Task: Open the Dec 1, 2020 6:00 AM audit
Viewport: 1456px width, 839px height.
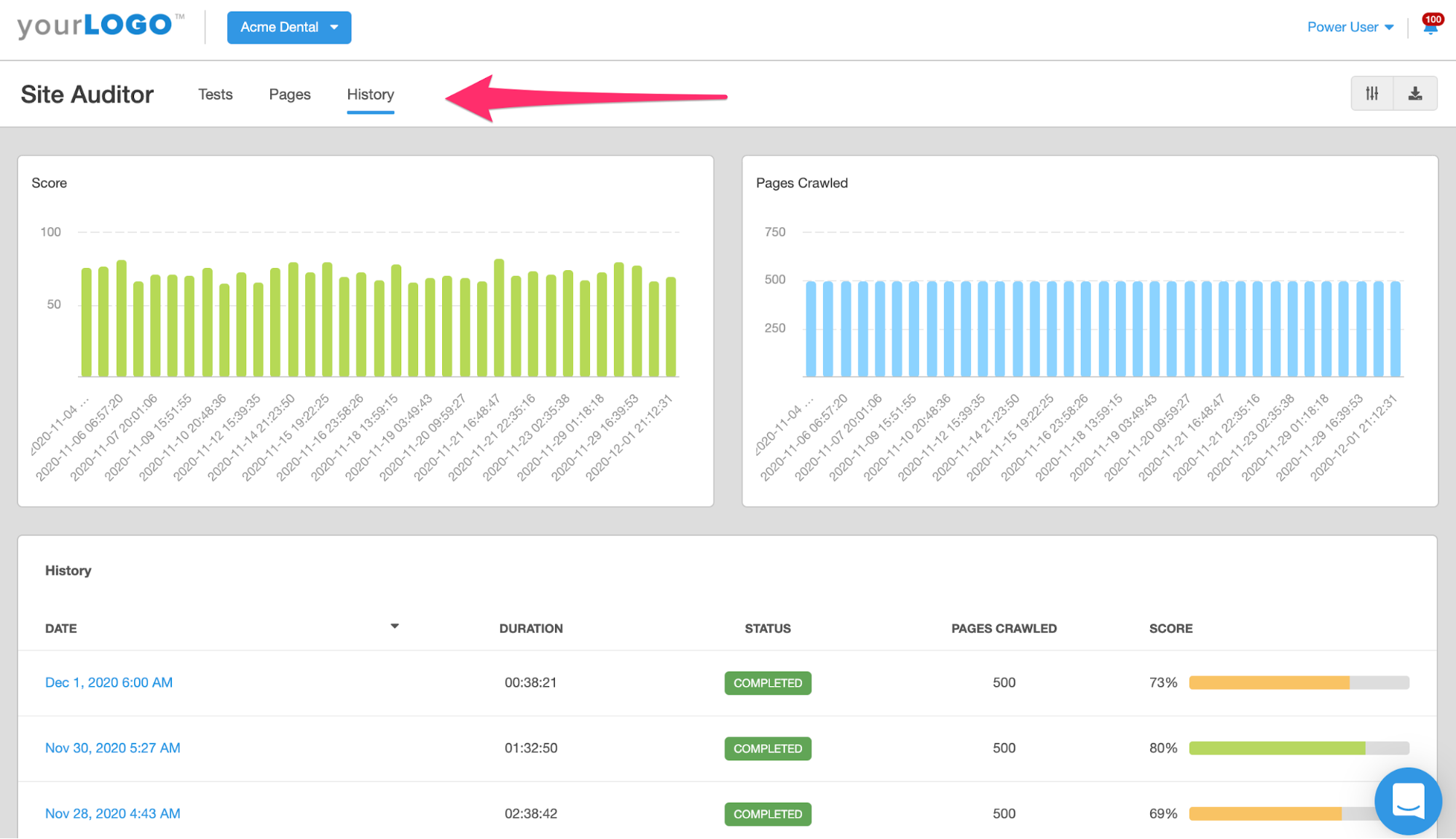Action: [x=109, y=682]
